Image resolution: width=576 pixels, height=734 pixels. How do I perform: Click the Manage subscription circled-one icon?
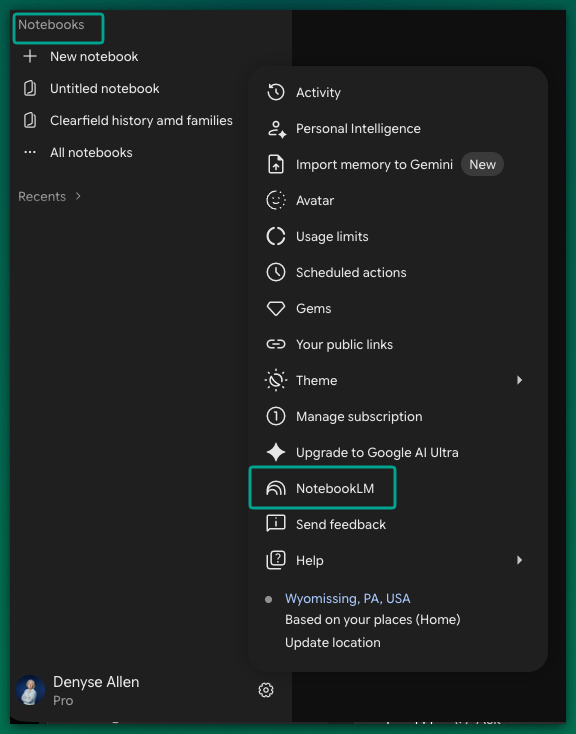click(276, 416)
